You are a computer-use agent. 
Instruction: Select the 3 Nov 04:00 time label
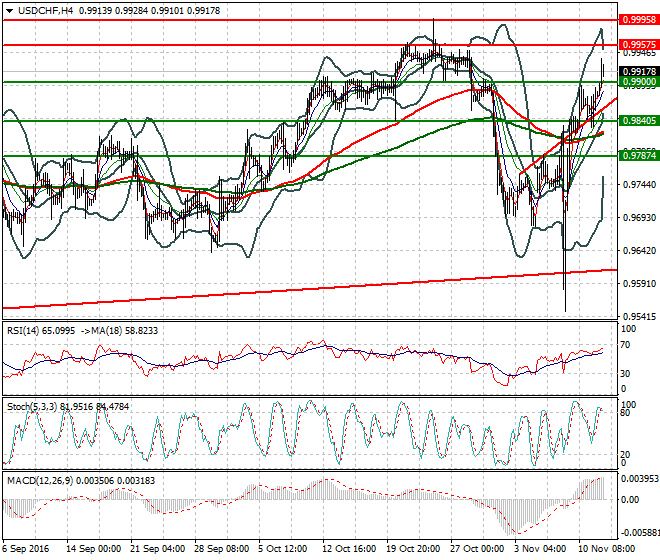click(x=540, y=549)
